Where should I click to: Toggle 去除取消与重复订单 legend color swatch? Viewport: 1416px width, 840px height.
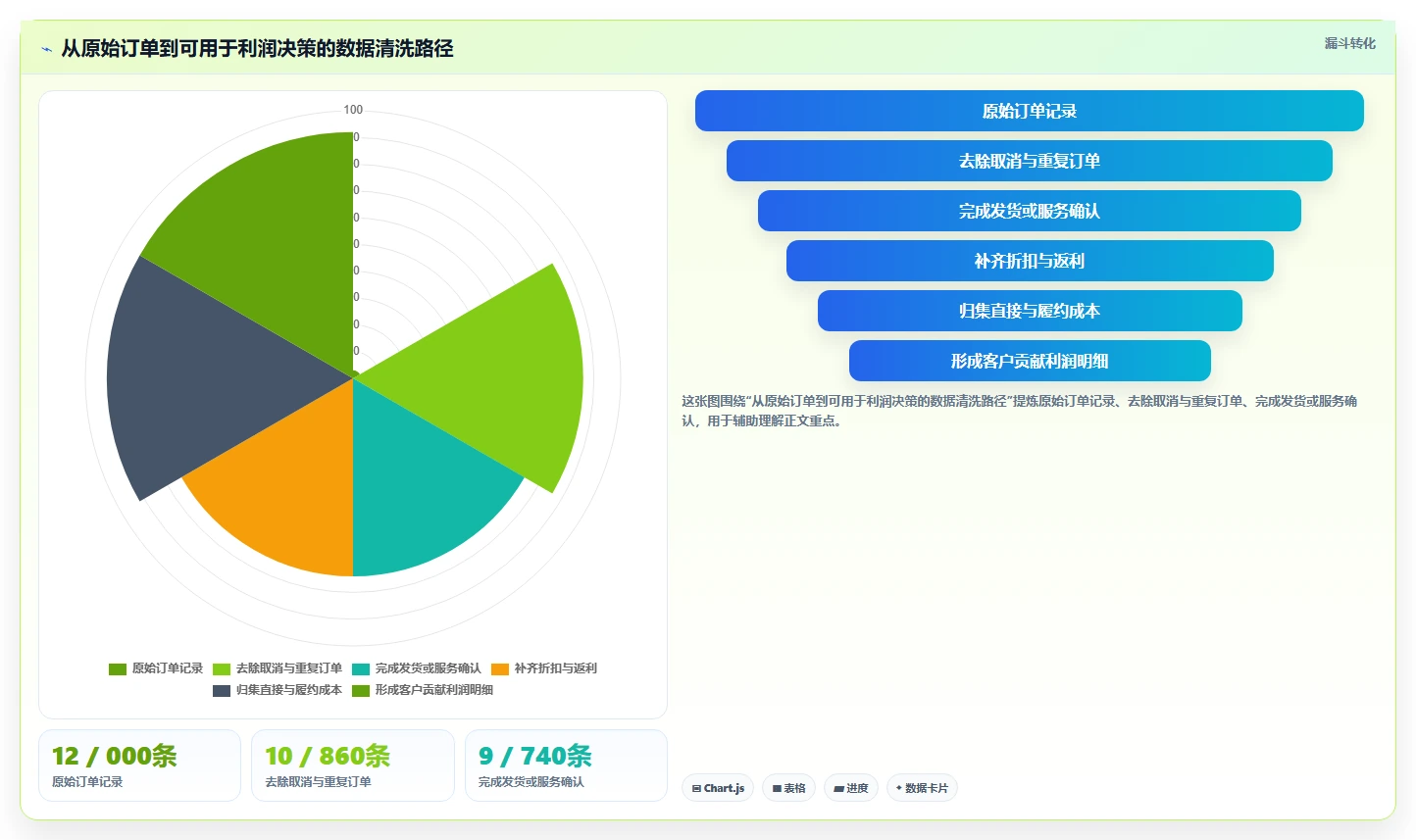point(222,668)
